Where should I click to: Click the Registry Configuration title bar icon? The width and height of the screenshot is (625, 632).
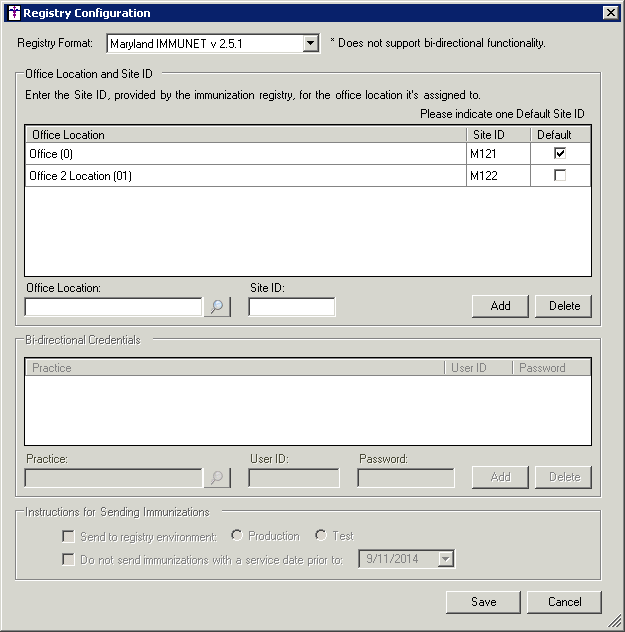[12, 13]
